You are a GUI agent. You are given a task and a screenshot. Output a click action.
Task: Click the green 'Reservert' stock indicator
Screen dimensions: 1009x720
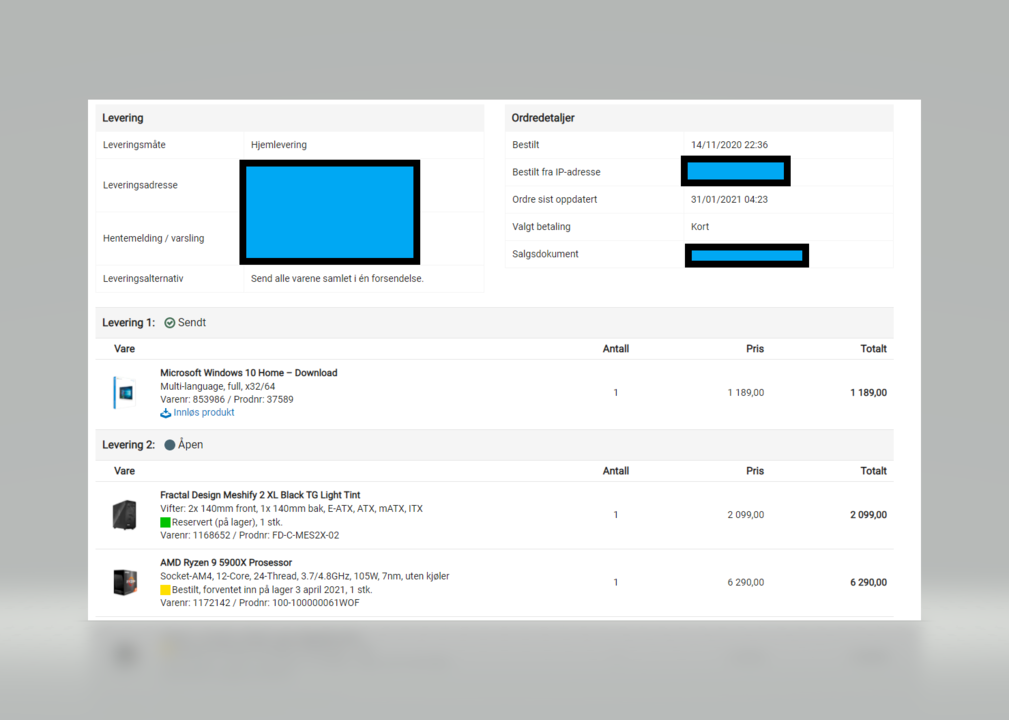(x=165, y=522)
